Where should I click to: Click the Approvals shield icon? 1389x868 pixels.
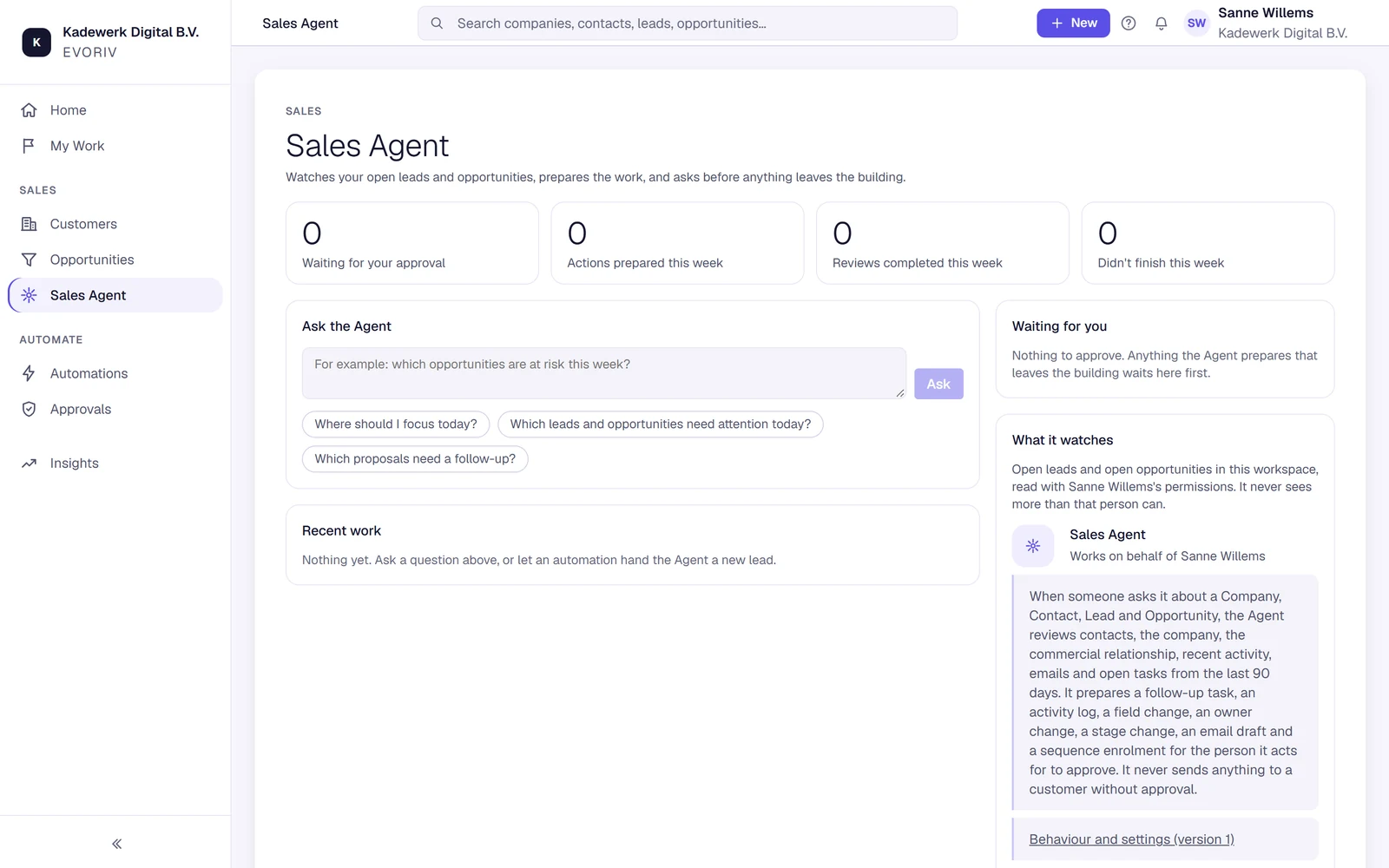(29, 409)
